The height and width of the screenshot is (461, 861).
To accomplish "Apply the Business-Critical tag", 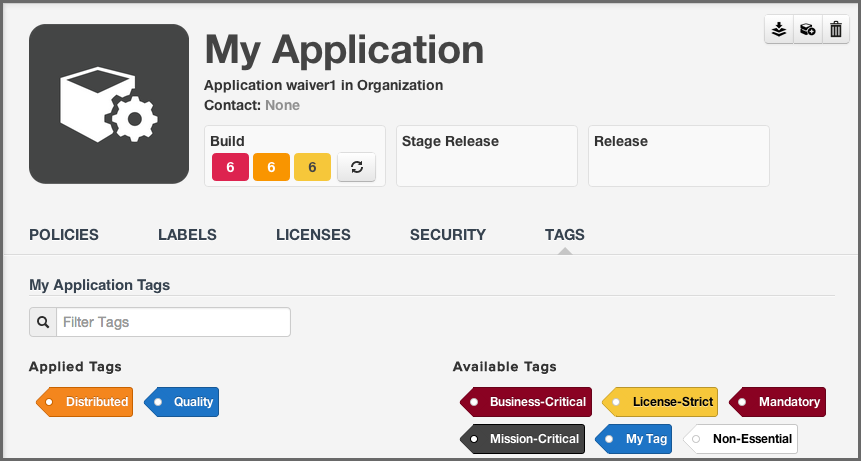I will click(x=526, y=402).
